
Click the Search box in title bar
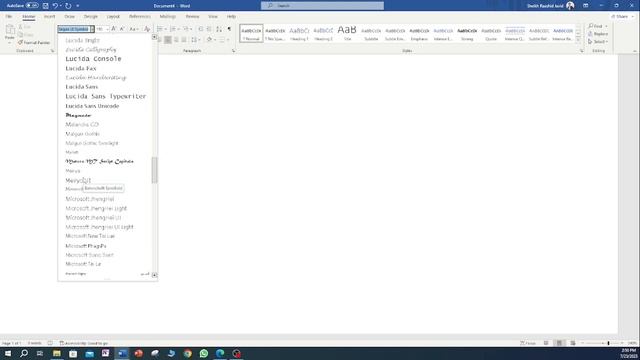[322, 6]
